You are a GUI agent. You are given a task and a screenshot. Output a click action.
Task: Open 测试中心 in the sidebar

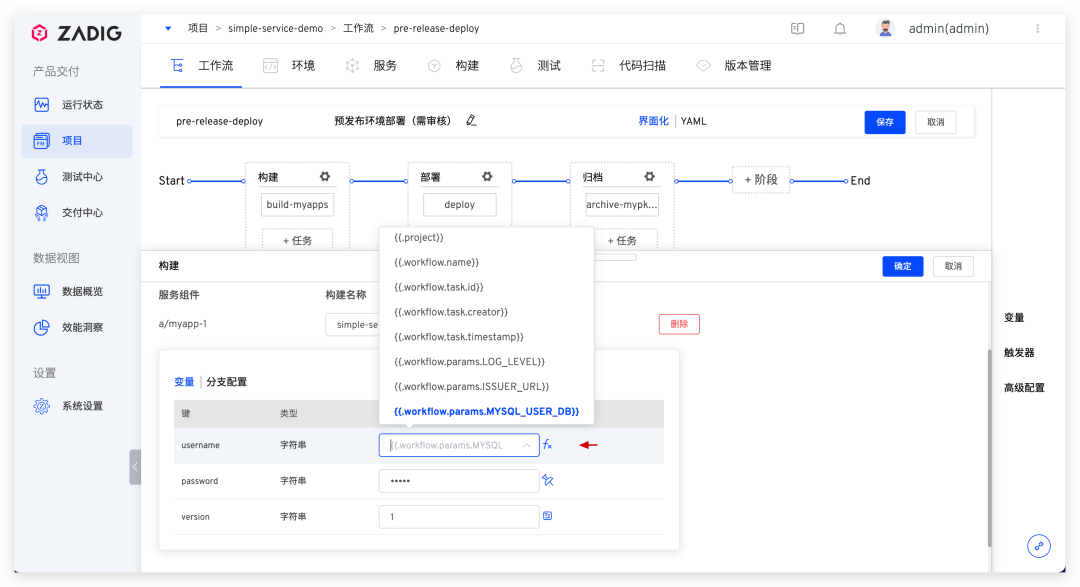[76, 177]
